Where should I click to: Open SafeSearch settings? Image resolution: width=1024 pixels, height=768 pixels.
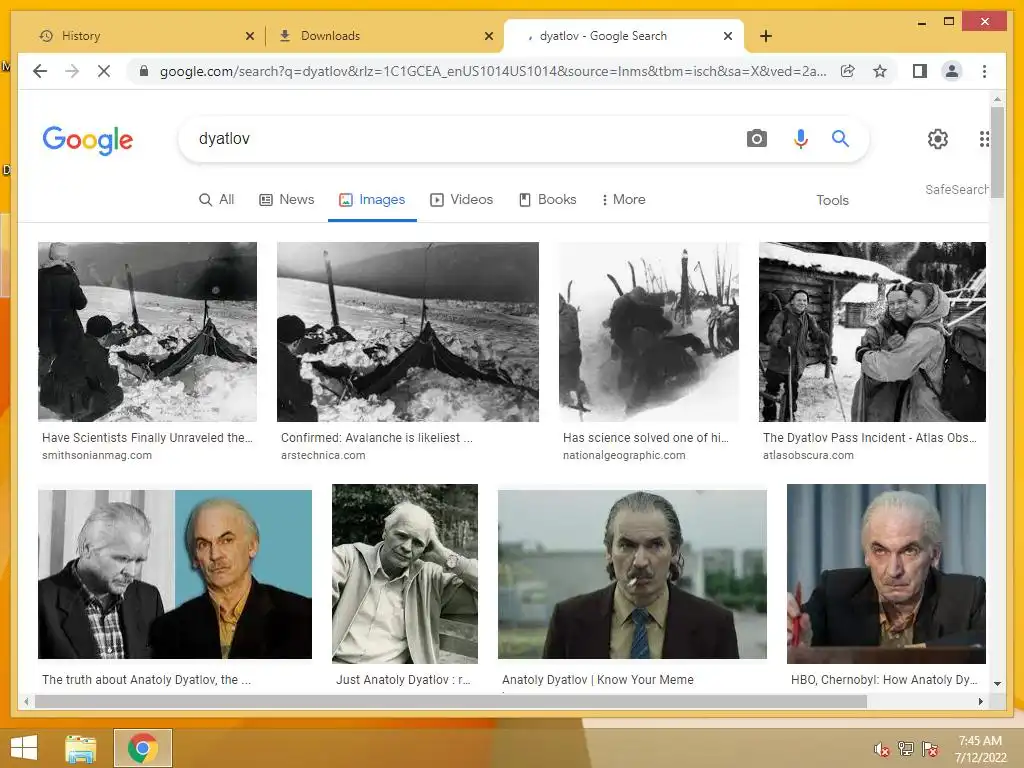coord(956,189)
